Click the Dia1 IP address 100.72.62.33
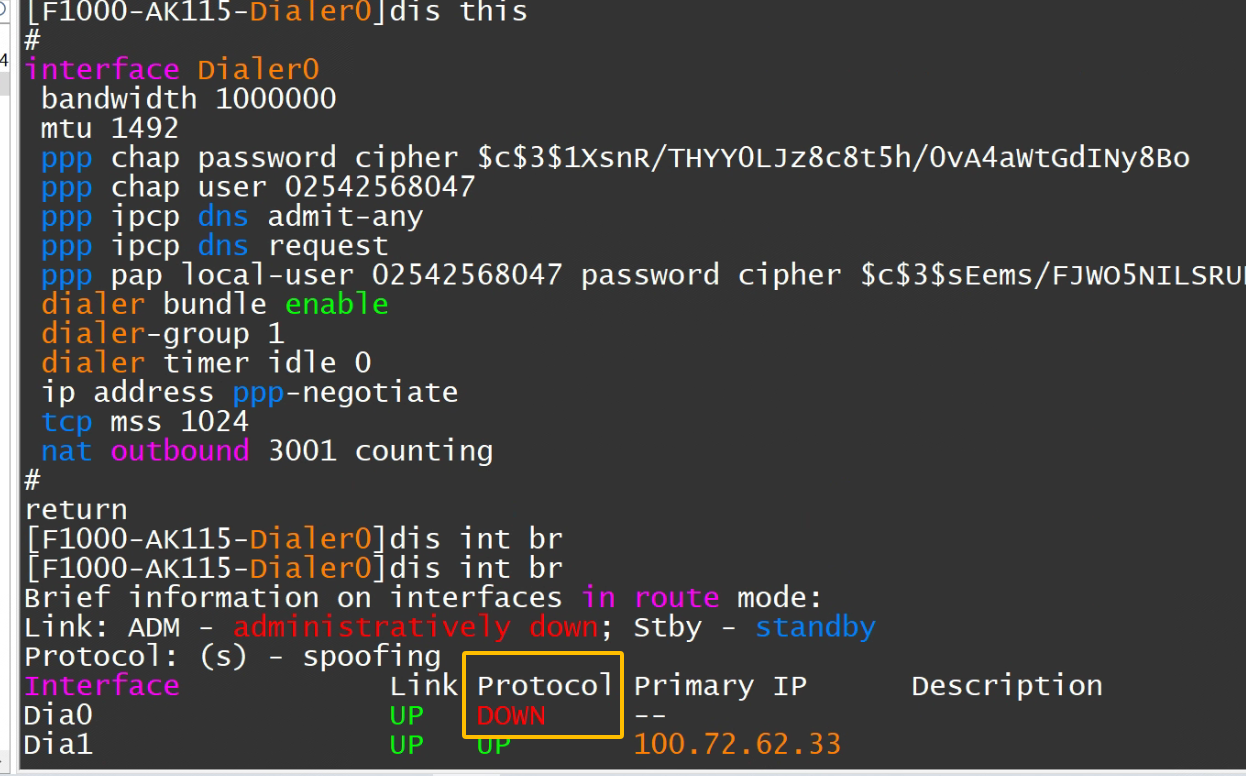Image resolution: width=1246 pixels, height=776 pixels. (737, 744)
